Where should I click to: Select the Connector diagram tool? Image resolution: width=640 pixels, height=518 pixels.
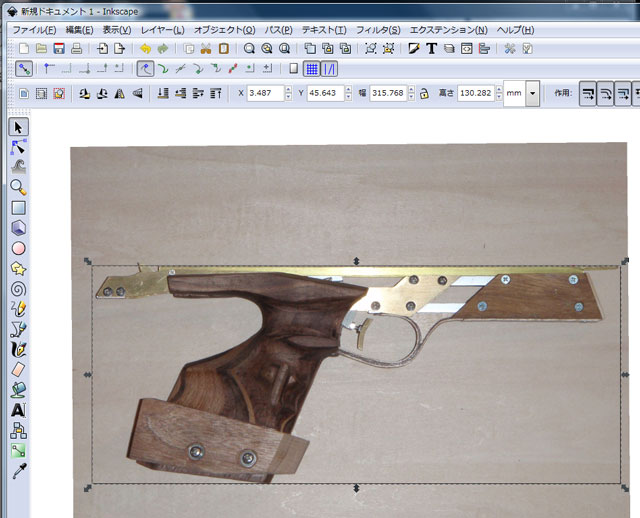click(18, 431)
